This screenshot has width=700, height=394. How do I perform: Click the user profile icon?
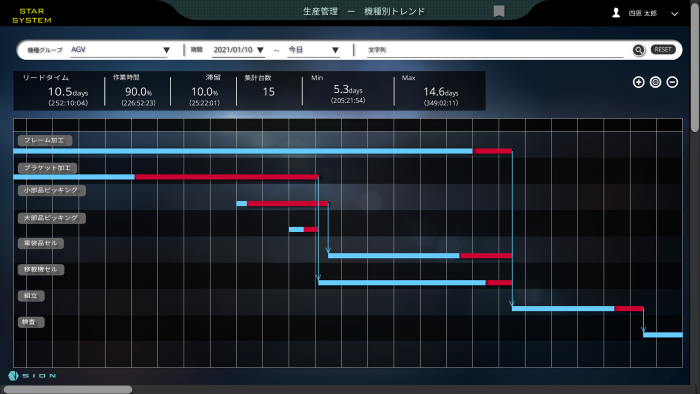[616, 13]
